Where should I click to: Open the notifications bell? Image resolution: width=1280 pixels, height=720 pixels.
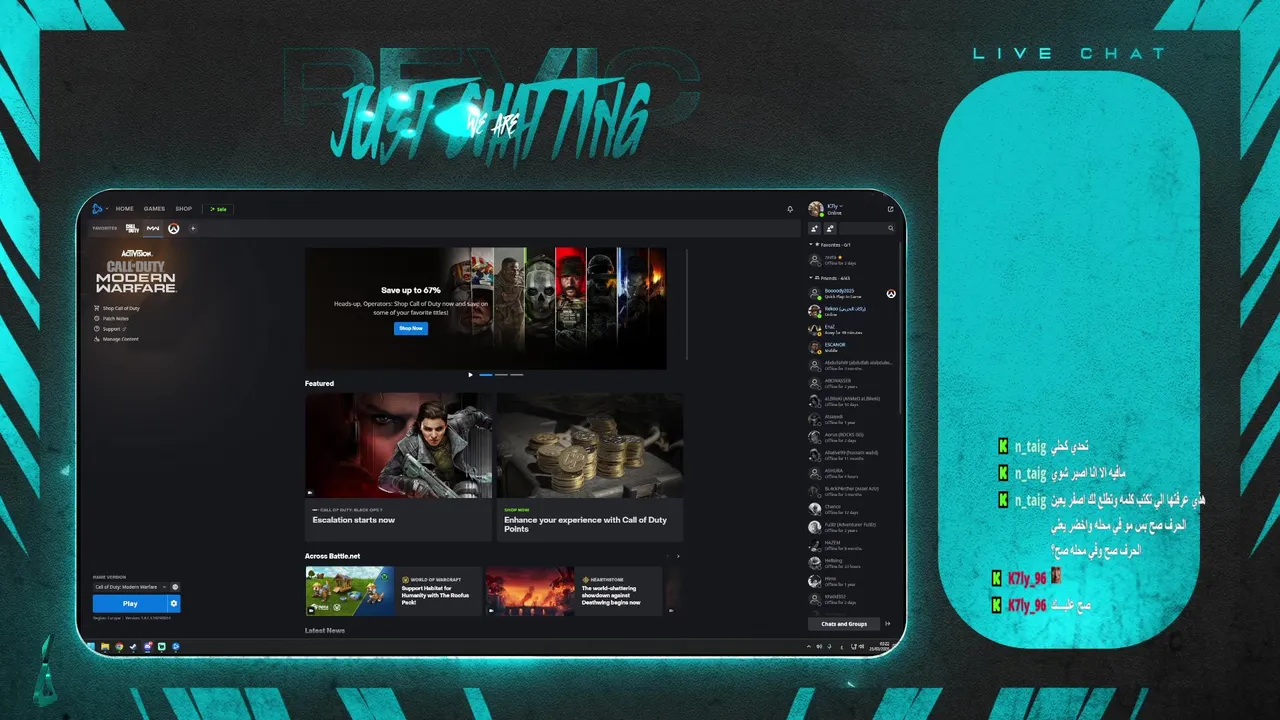[x=790, y=209]
